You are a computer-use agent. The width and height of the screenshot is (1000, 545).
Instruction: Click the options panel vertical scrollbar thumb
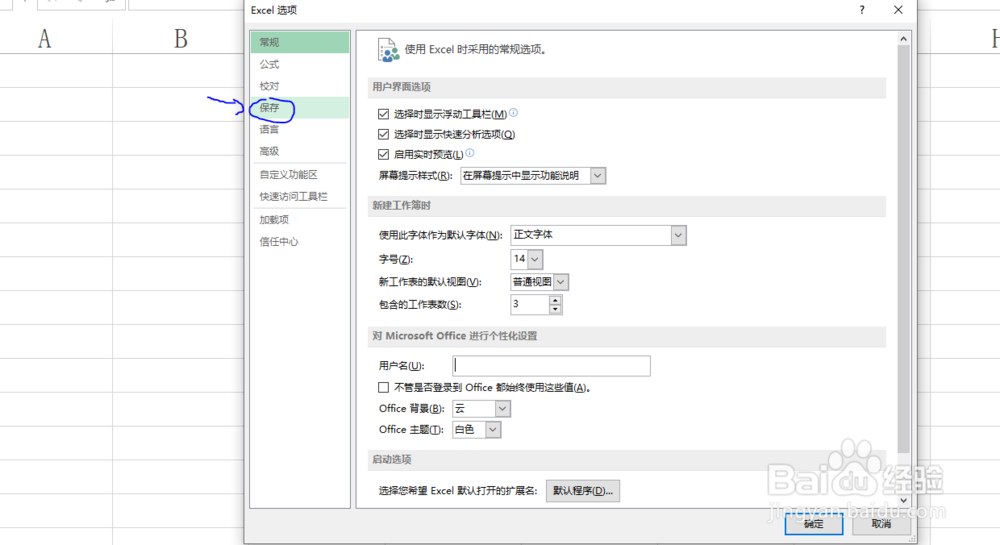coord(903,249)
